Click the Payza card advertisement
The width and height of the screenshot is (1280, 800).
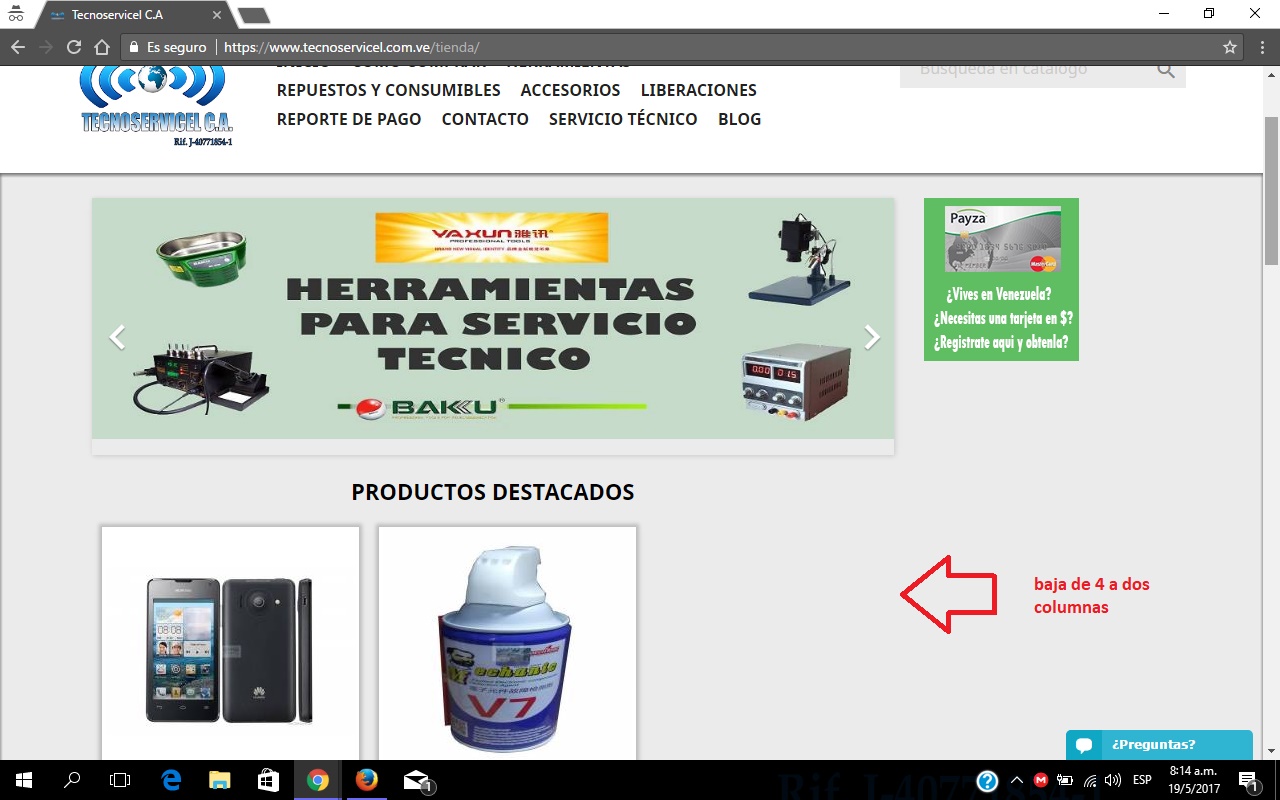pos(1001,279)
